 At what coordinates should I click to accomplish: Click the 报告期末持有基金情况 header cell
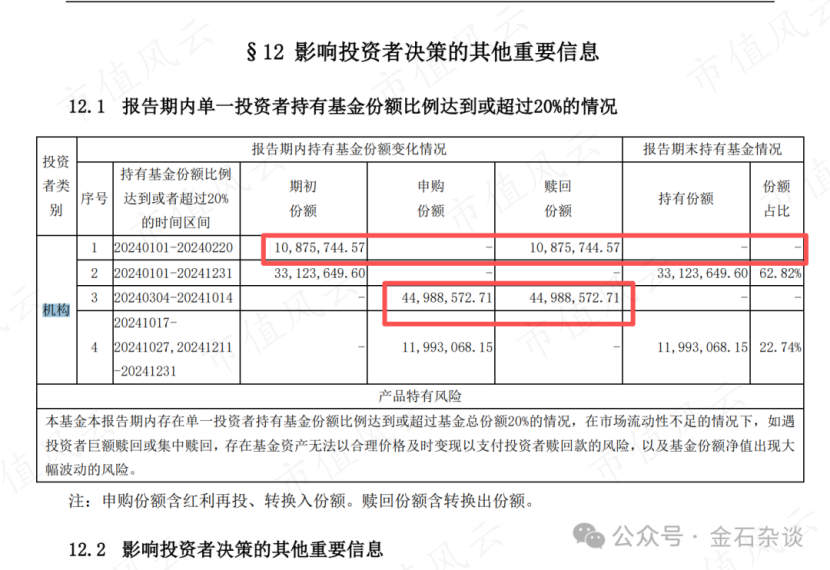(712, 148)
